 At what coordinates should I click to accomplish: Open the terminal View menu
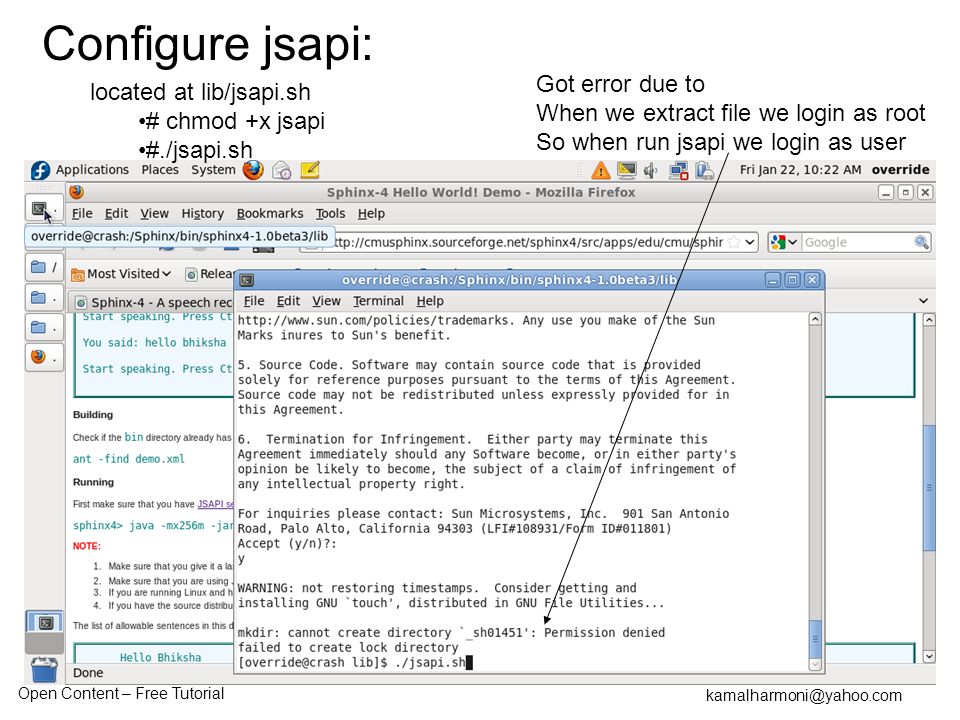click(x=326, y=301)
